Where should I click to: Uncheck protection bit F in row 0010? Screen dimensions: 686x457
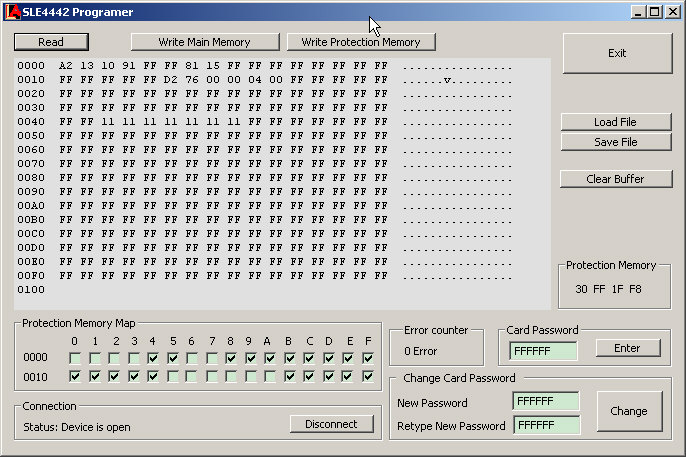coord(368,376)
